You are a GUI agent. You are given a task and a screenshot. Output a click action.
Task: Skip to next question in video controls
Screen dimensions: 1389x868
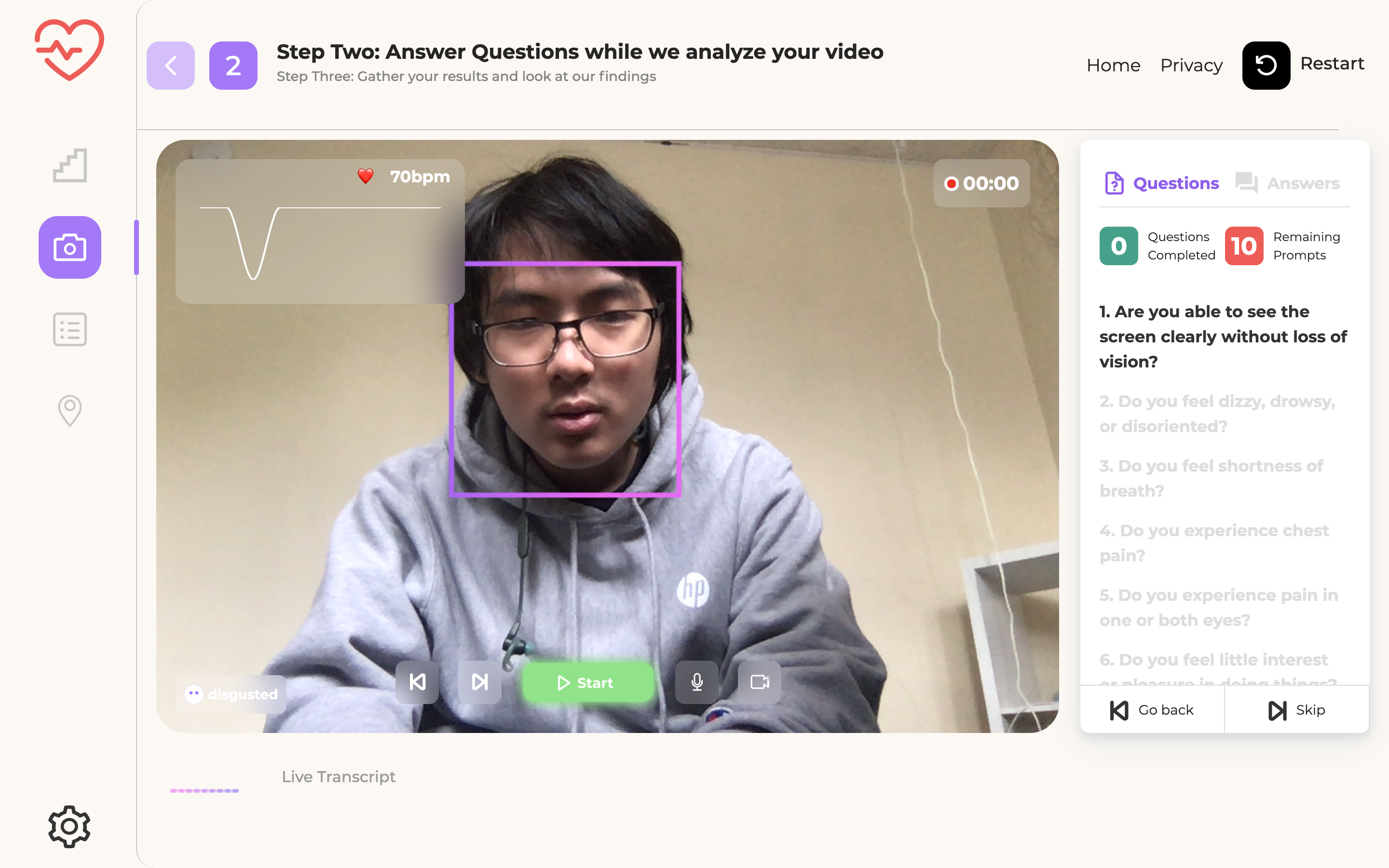click(x=480, y=682)
